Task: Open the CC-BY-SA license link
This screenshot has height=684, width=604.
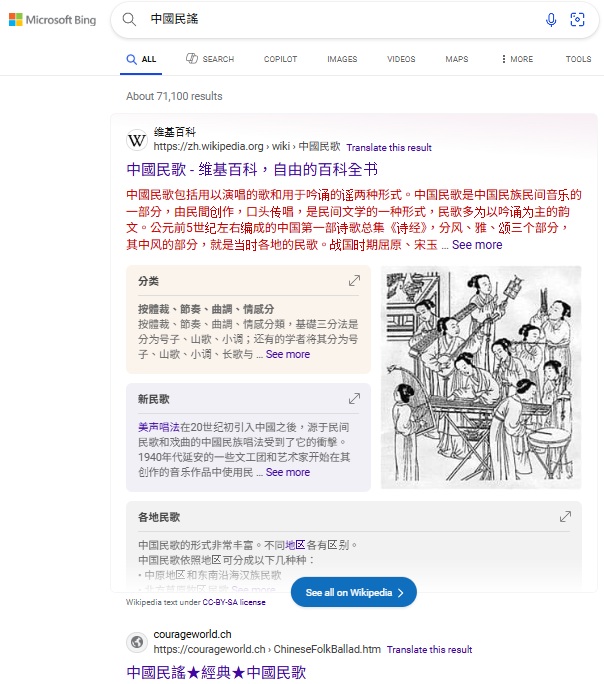Action: click(234, 602)
